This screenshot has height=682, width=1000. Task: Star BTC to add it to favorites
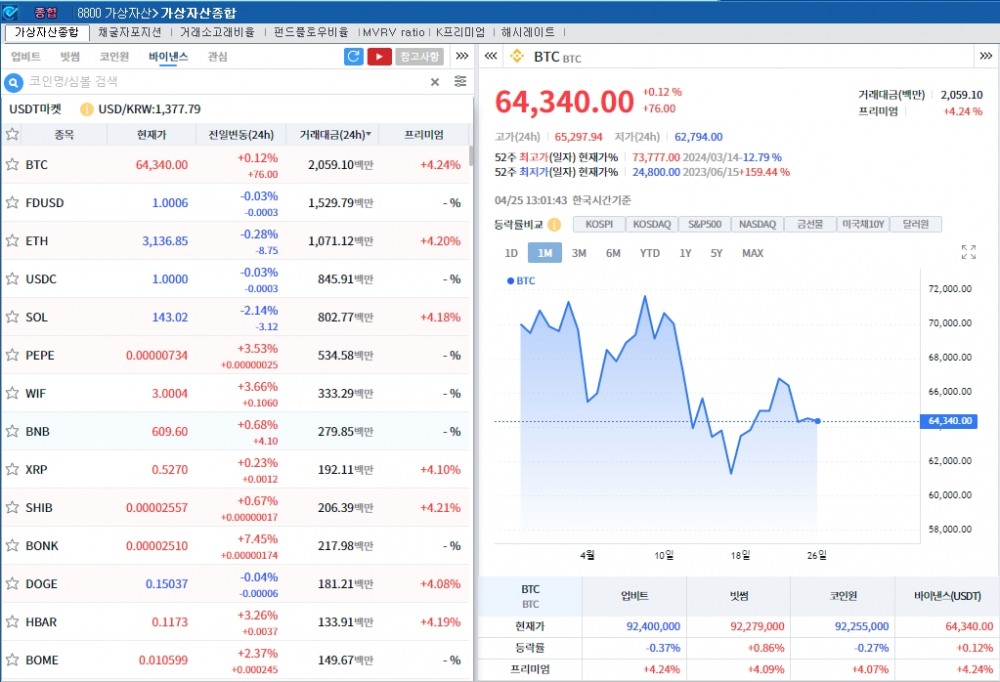tap(14, 163)
